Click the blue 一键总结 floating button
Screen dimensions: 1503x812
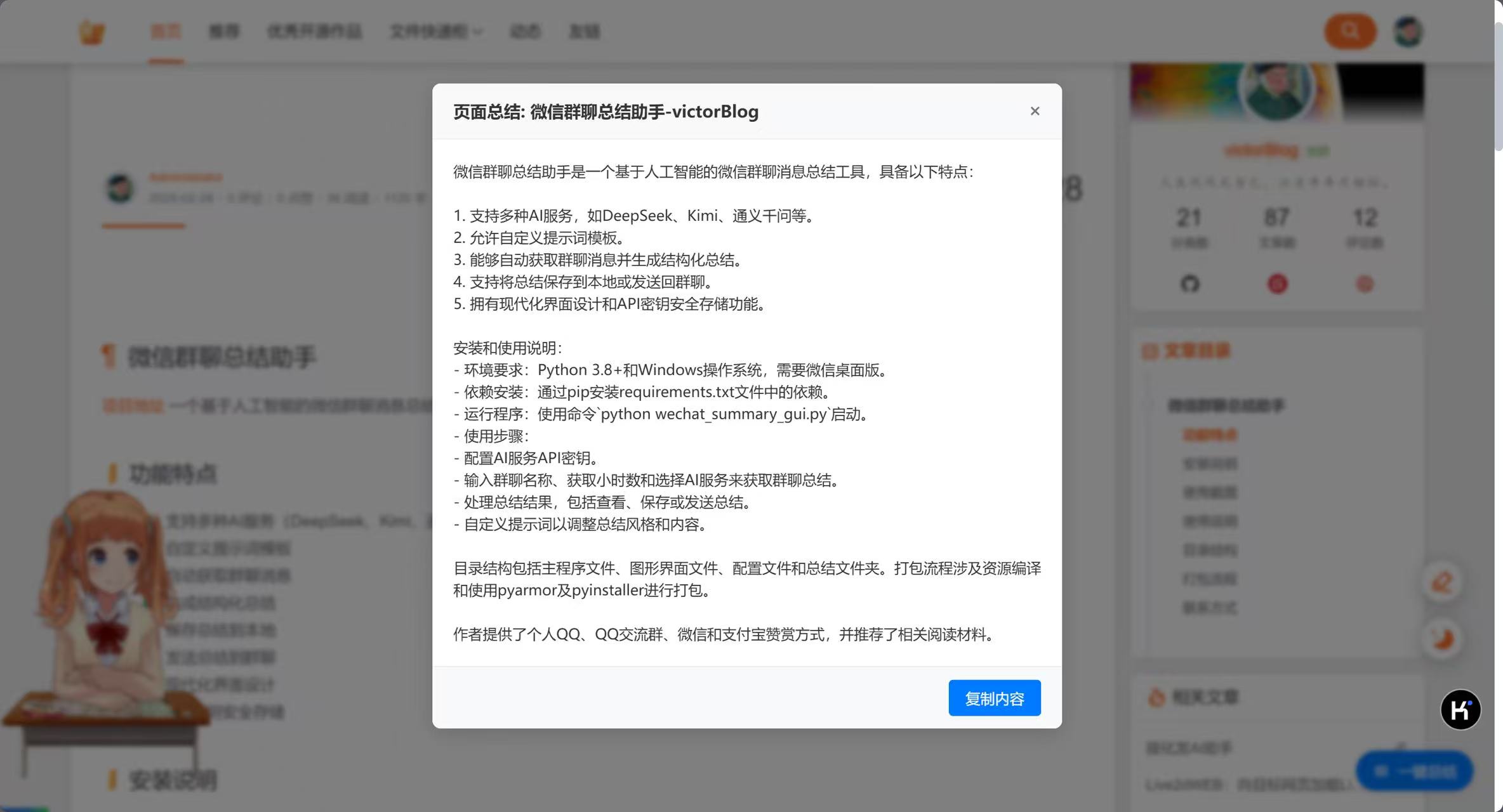click(x=1414, y=771)
